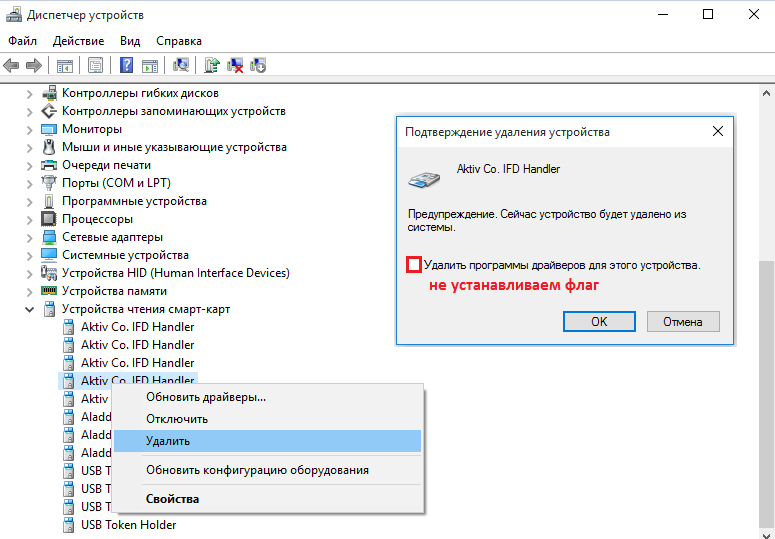775x539 pixels.
Task: Expand the Сетевые адаптеры node
Action: point(29,237)
